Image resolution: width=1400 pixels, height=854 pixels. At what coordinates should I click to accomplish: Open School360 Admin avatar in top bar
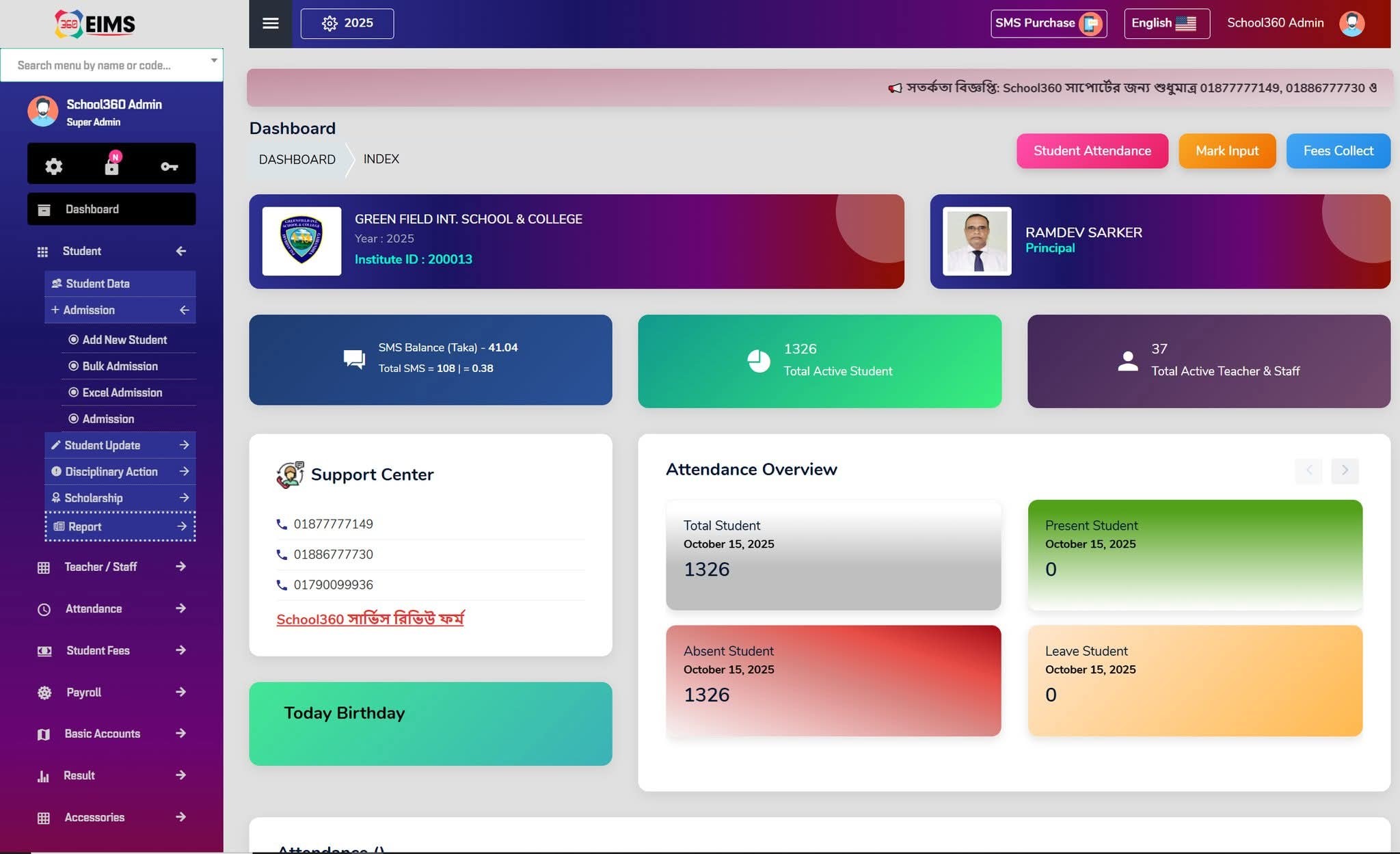point(1351,23)
